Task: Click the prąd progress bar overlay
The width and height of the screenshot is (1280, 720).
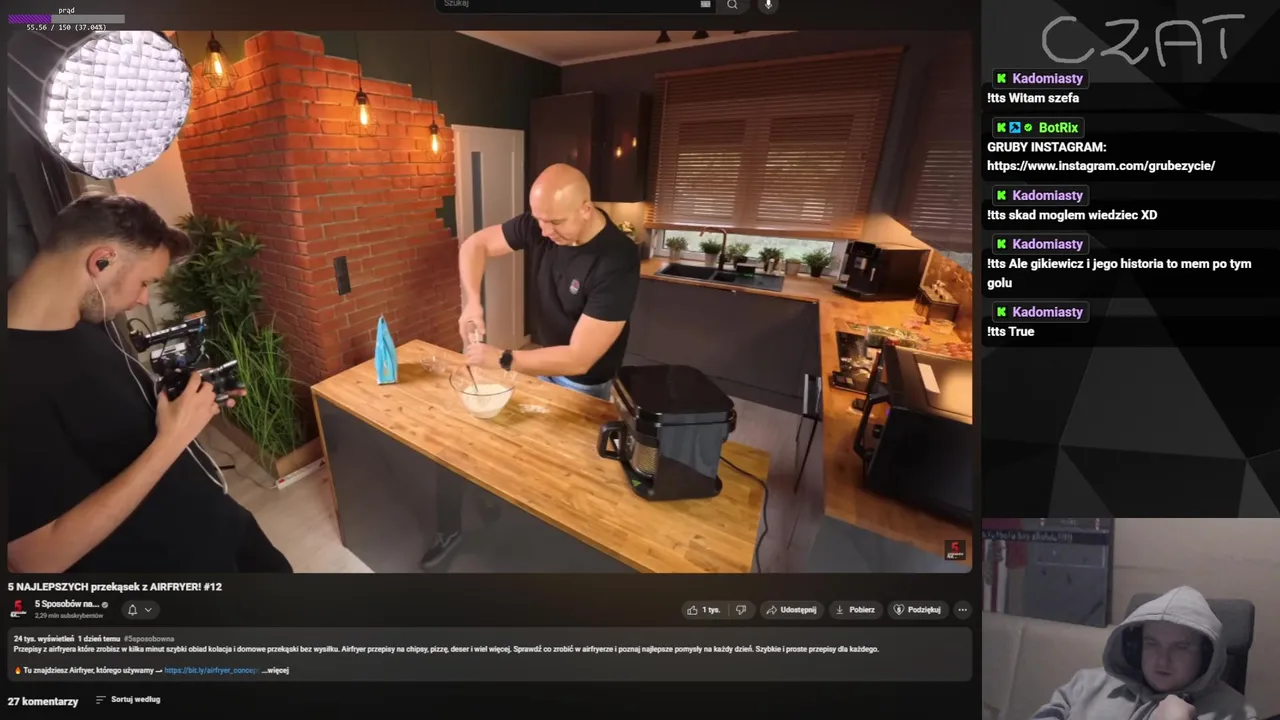Action: (x=67, y=19)
